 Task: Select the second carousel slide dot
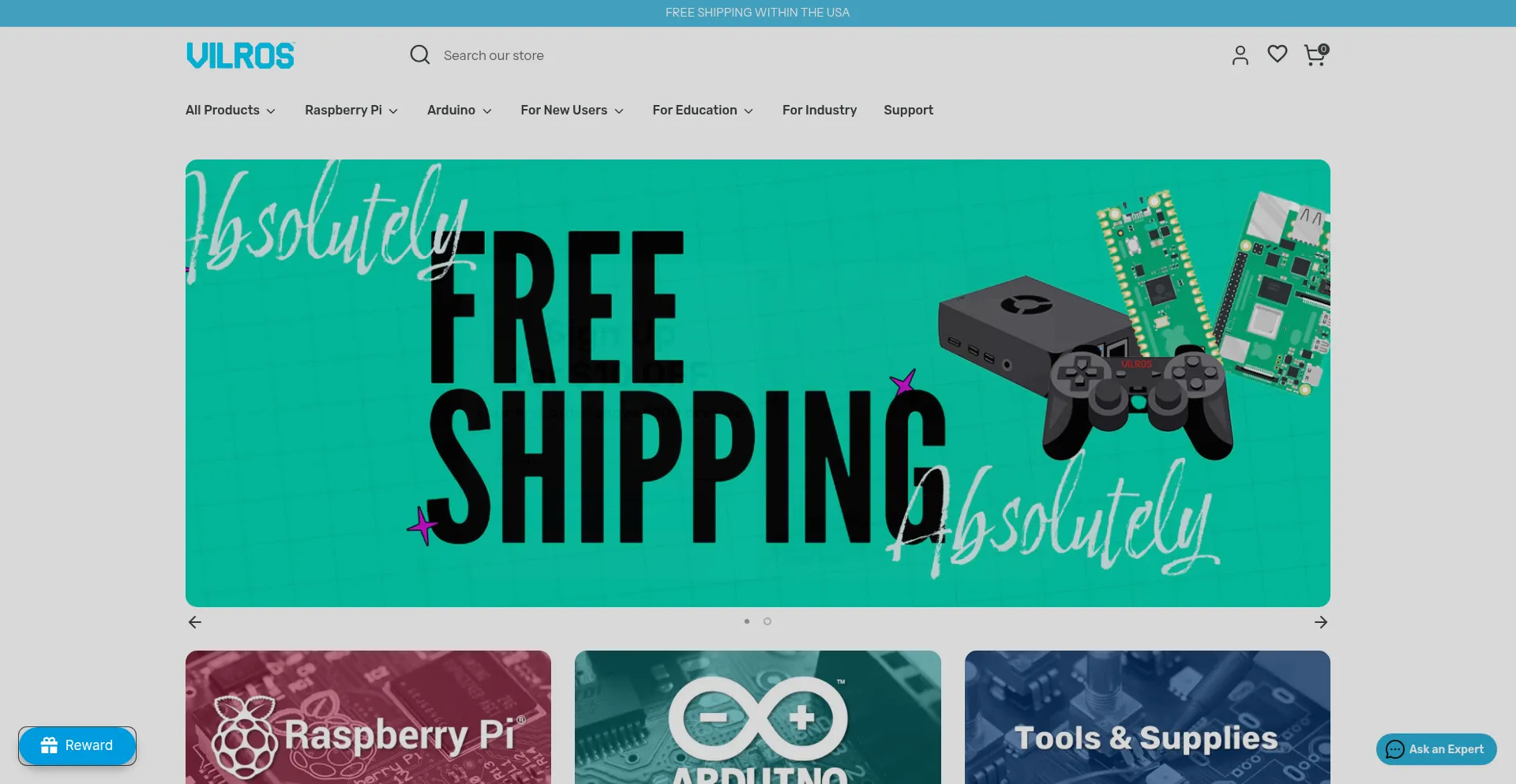coord(767,621)
